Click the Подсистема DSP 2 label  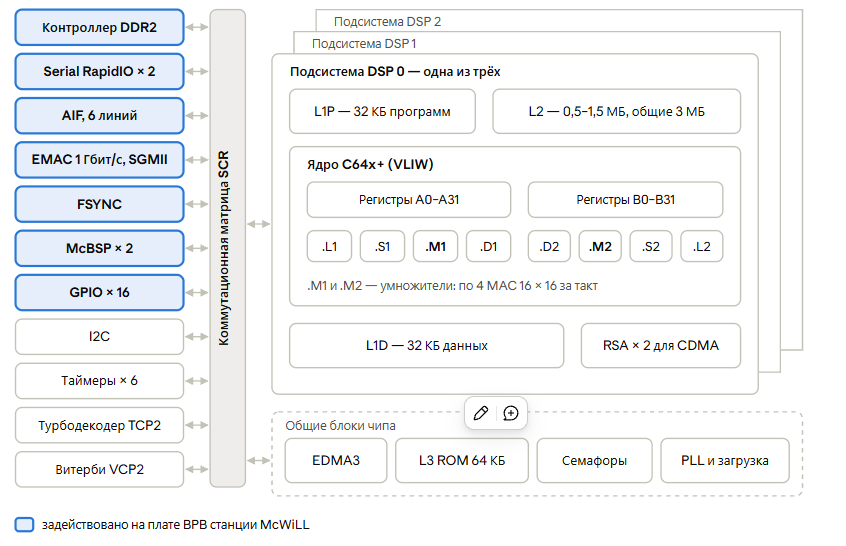387,22
